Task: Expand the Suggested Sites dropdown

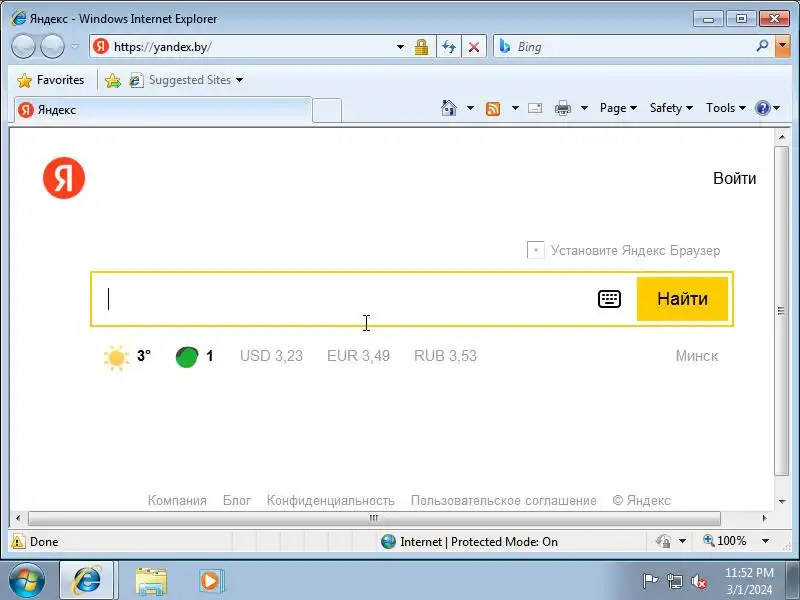Action: [239, 80]
